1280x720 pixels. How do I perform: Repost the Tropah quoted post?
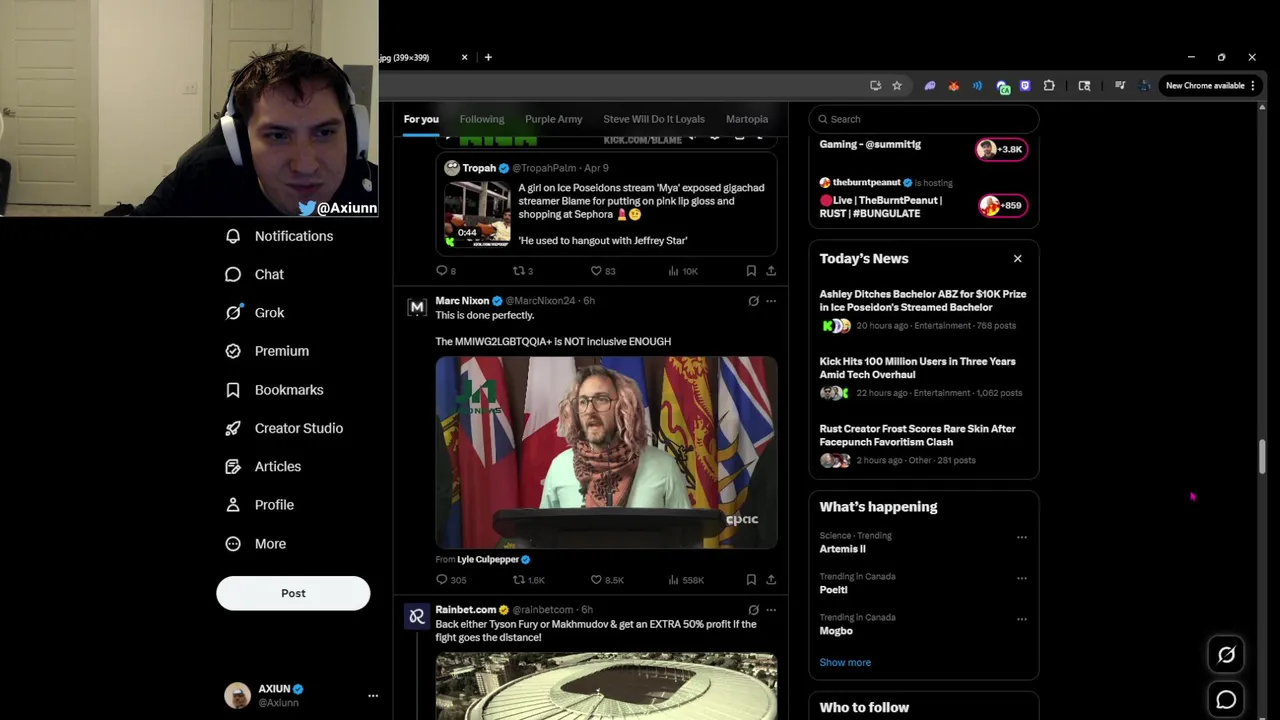(523, 271)
